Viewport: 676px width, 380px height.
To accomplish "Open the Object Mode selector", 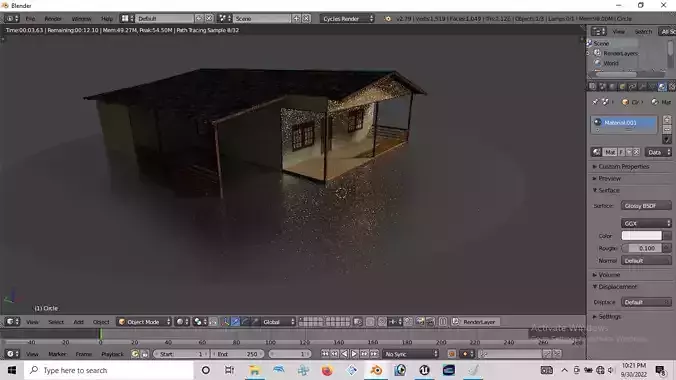I will [x=144, y=322].
